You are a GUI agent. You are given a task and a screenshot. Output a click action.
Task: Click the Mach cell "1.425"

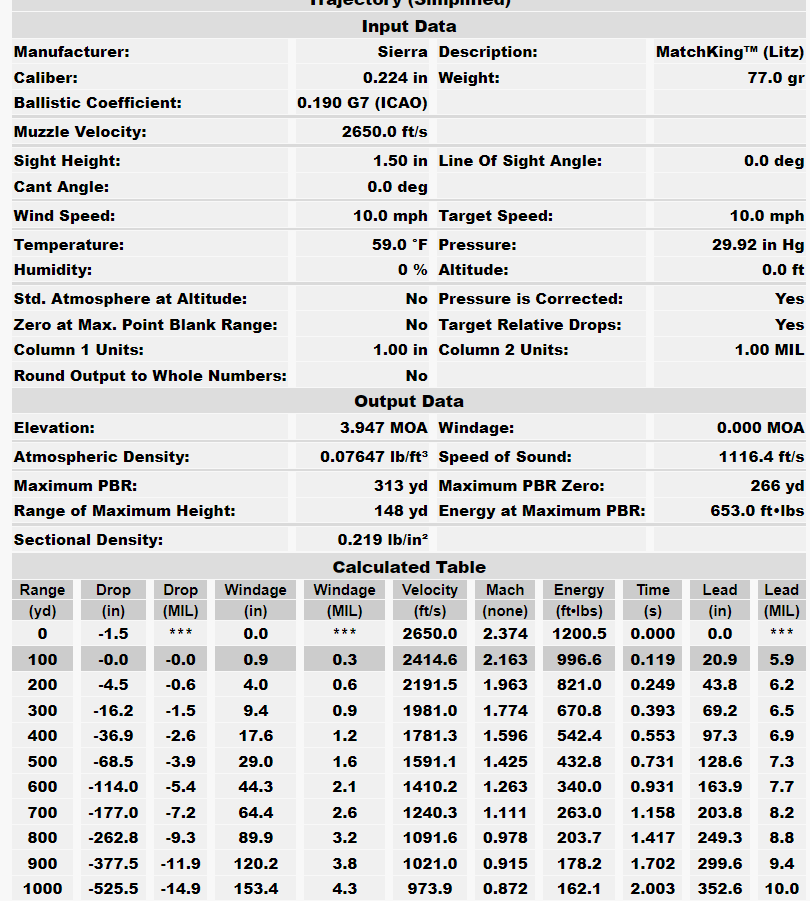tap(505, 762)
